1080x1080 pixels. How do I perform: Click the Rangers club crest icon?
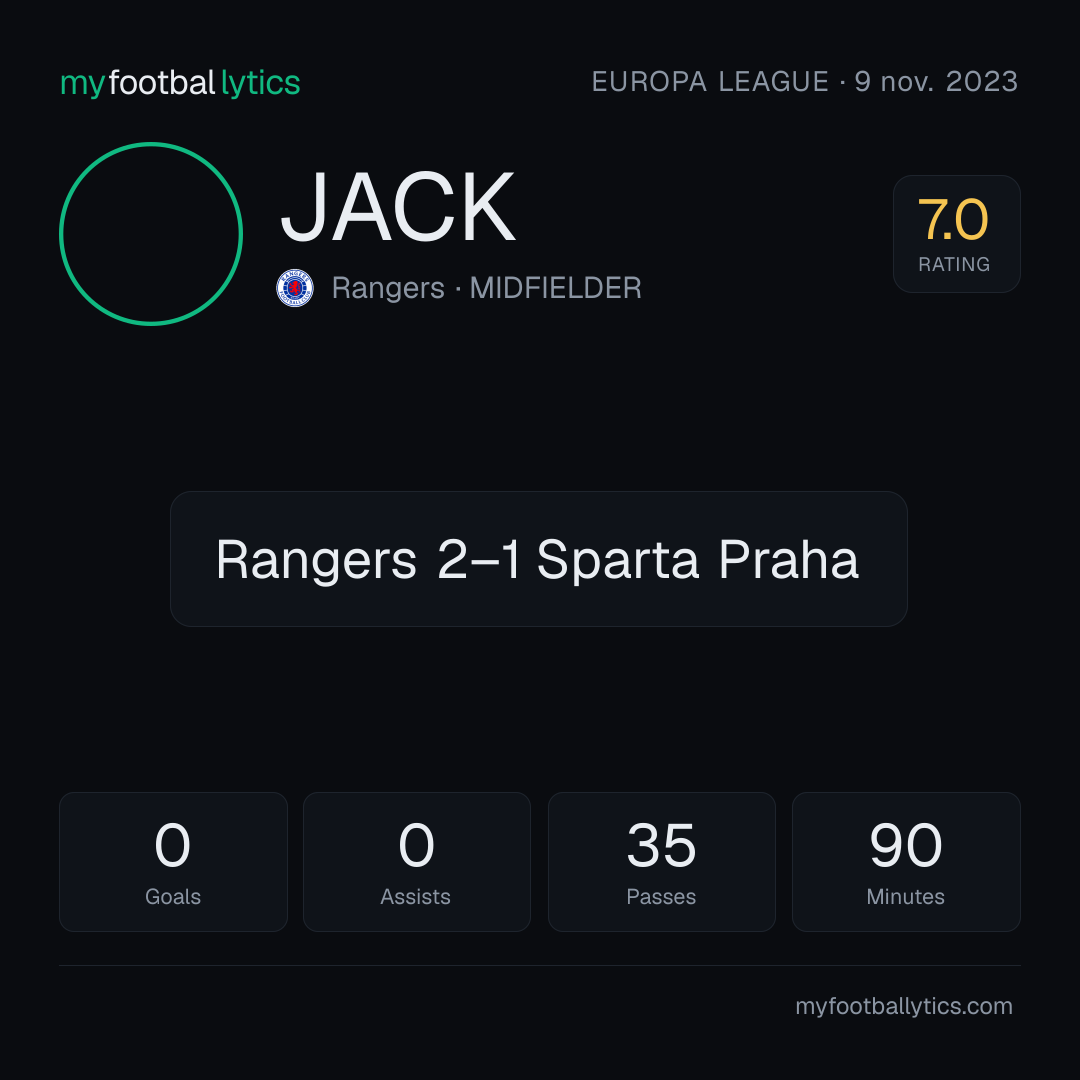click(295, 288)
